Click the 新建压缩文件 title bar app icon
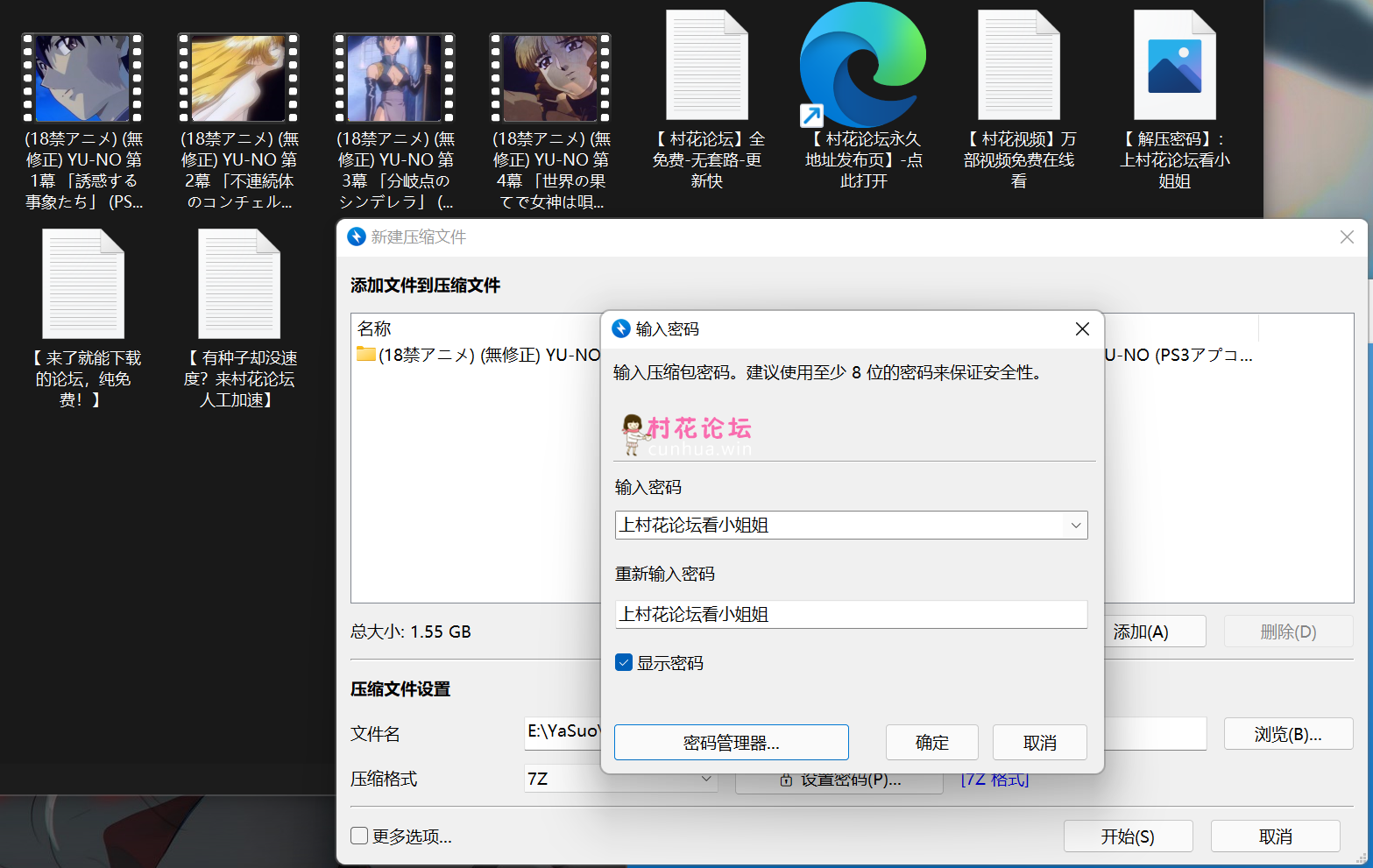 (x=357, y=236)
